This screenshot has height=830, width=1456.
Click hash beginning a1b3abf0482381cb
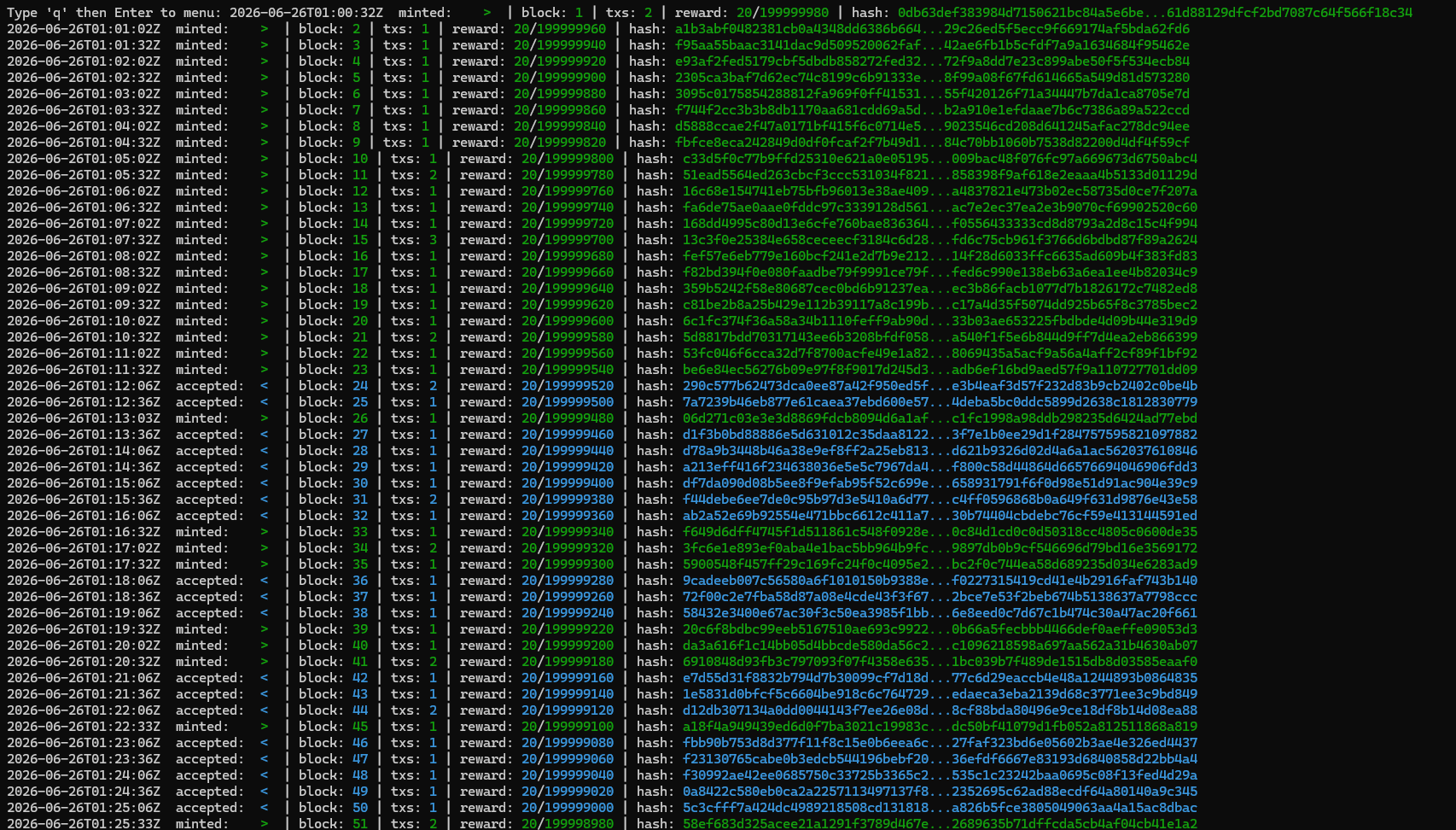(932, 29)
